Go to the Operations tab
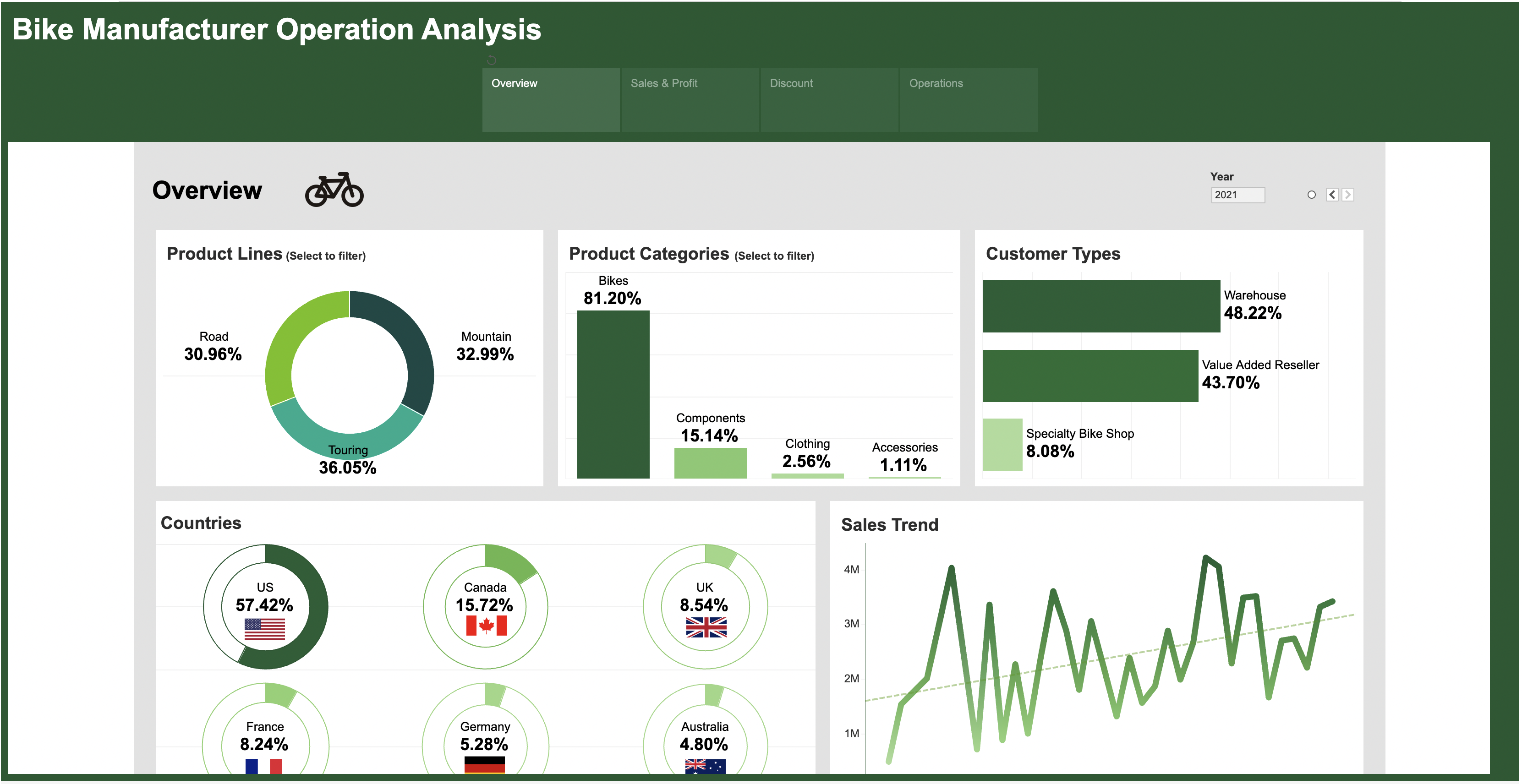This screenshot has height=784, width=1522. coord(969,99)
